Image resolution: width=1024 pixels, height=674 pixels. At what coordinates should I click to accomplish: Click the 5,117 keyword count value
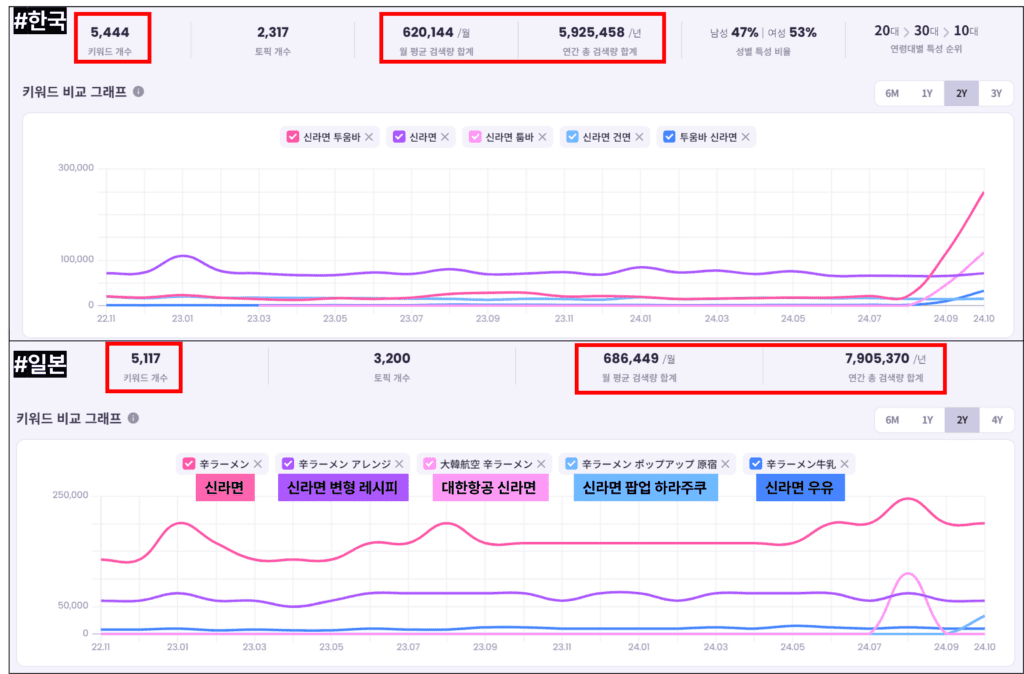coord(145,359)
